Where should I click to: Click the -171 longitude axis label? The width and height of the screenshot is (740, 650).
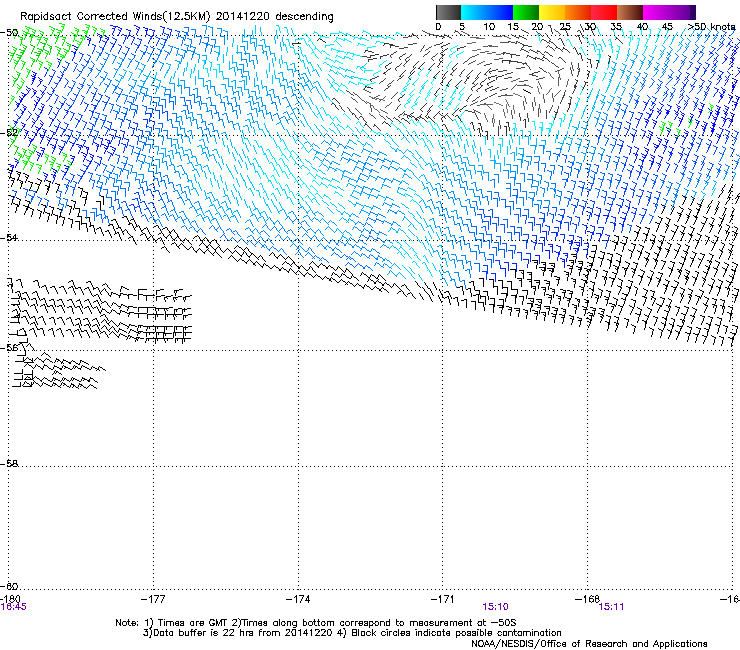(x=443, y=599)
